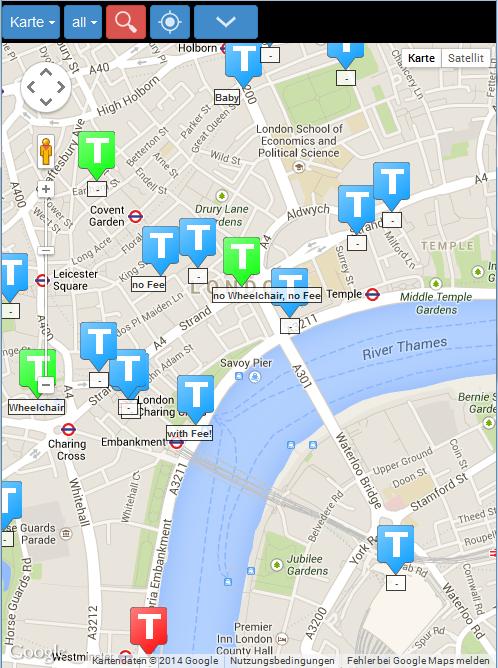This screenshot has height=668, width=498.
Task: Click the pan navigation control circle
Action: coord(46,87)
